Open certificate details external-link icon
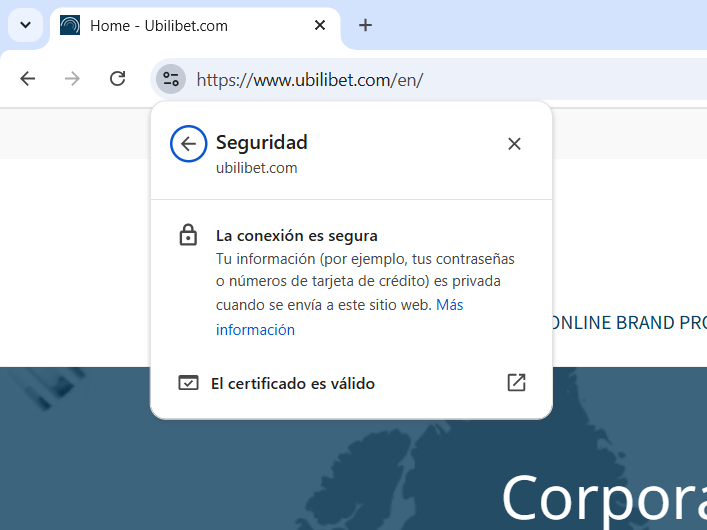Screen dimensions: 707x530 [x=516, y=383]
